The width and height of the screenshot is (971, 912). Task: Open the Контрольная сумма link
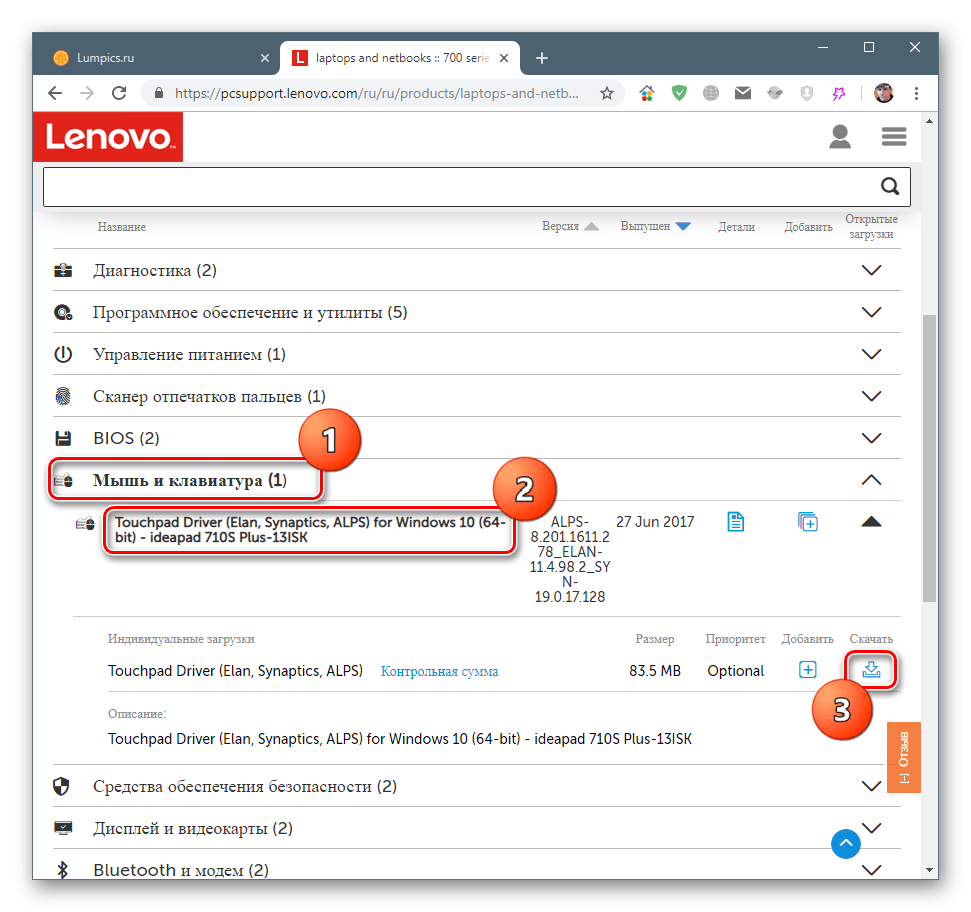(439, 672)
